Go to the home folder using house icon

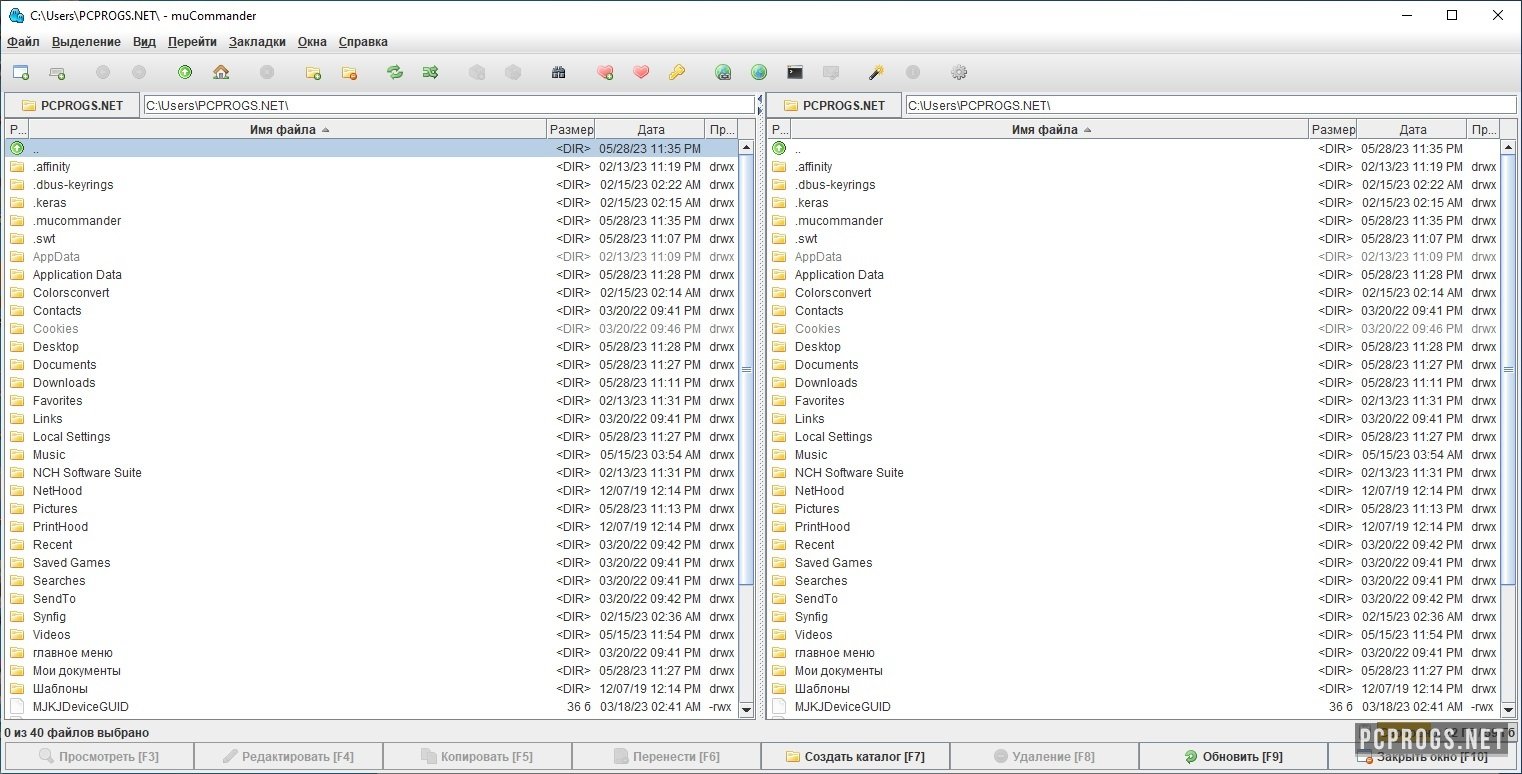(x=221, y=72)
